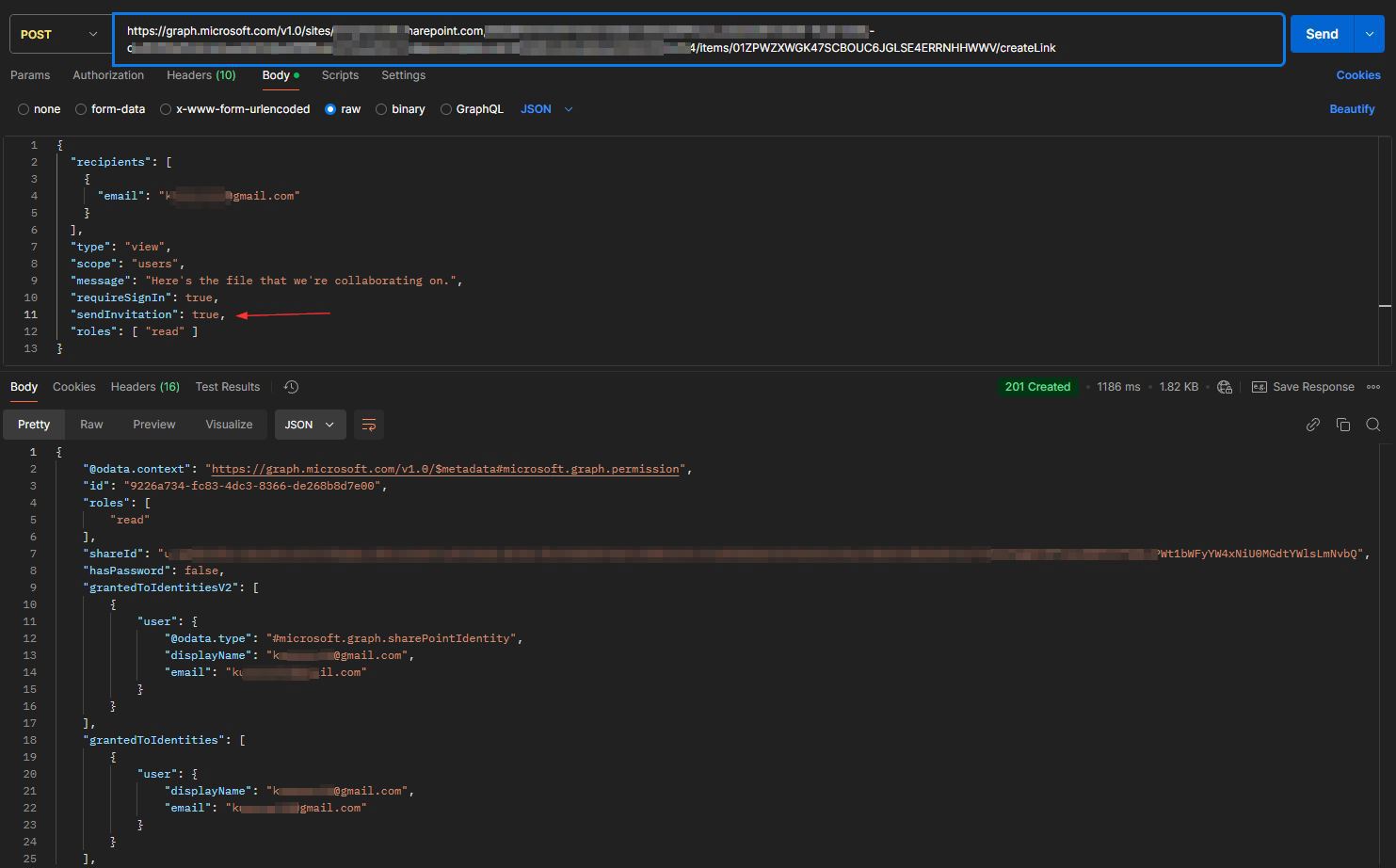Copy the response link icon

click(x=1313, y=425)
